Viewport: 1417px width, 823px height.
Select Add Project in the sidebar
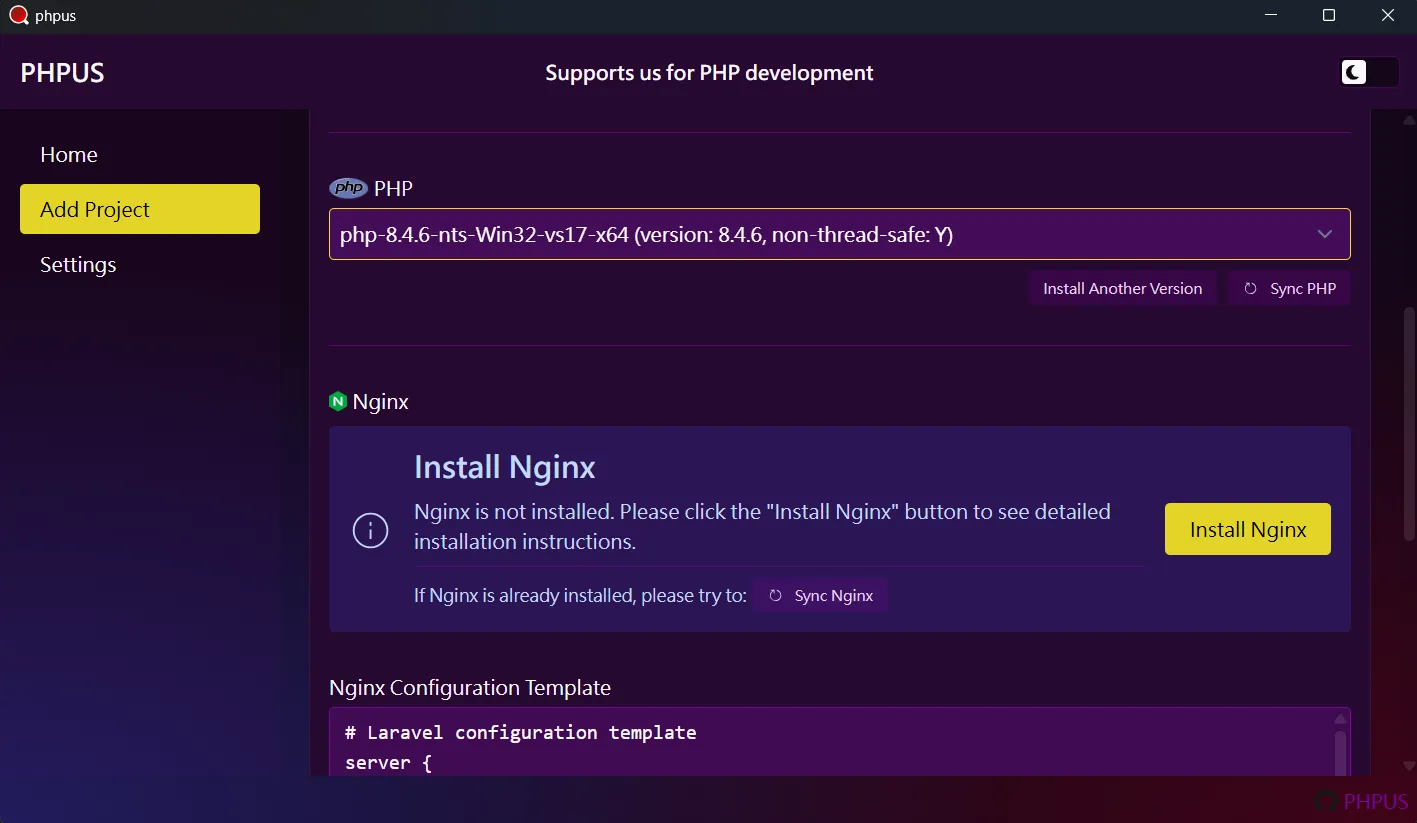point(140,209)
